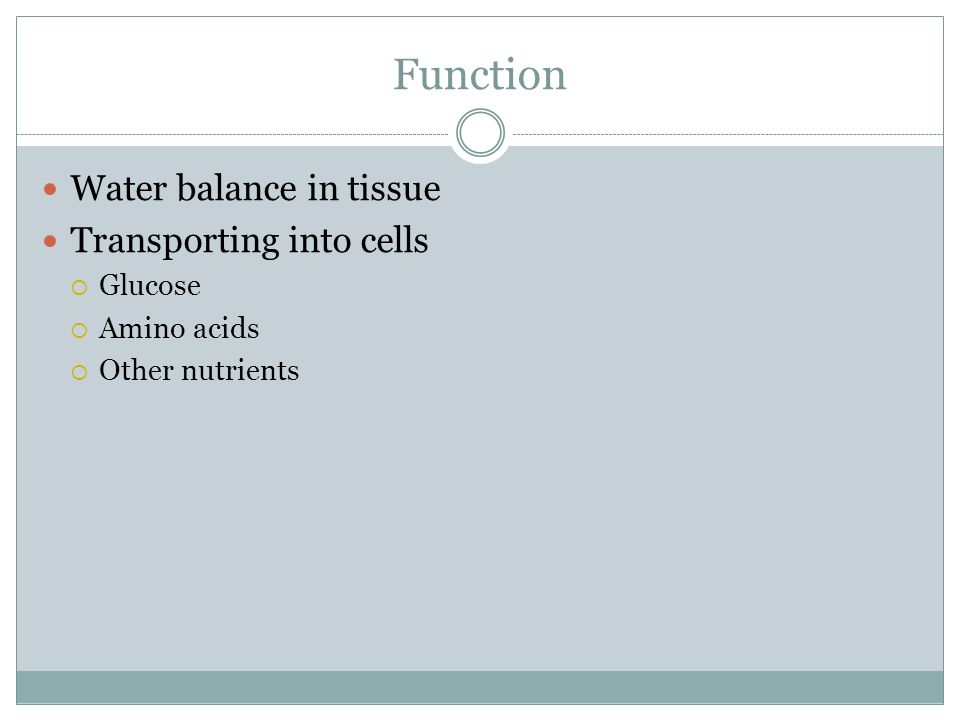Click the yellow ring bullet beside Amino acids
Screen dimensions: 960x720
coord(80,331)
